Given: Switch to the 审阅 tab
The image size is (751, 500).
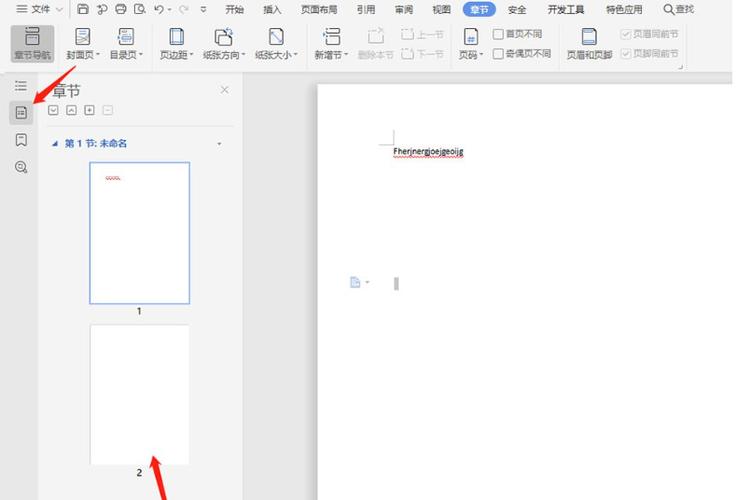Looking at the screenshot, I should point(404,9).
